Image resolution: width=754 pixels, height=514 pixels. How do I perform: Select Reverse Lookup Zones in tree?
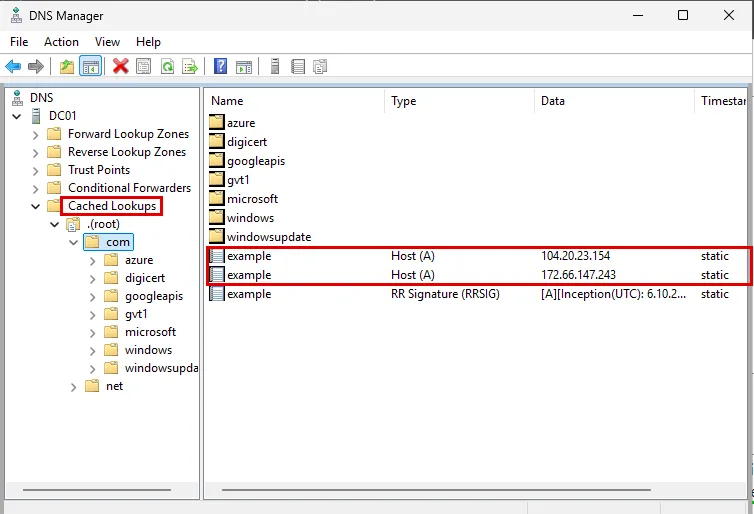click(x=127, y=152)
